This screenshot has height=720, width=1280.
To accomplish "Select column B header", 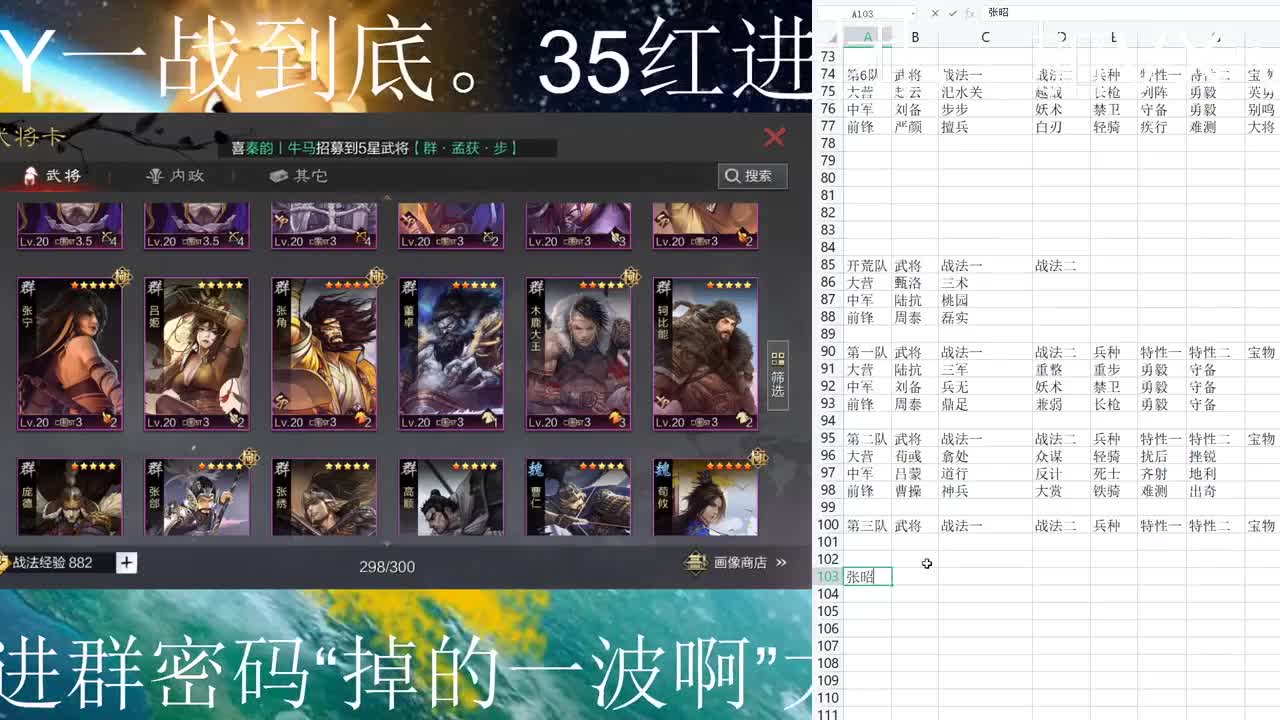I will 915,37.
